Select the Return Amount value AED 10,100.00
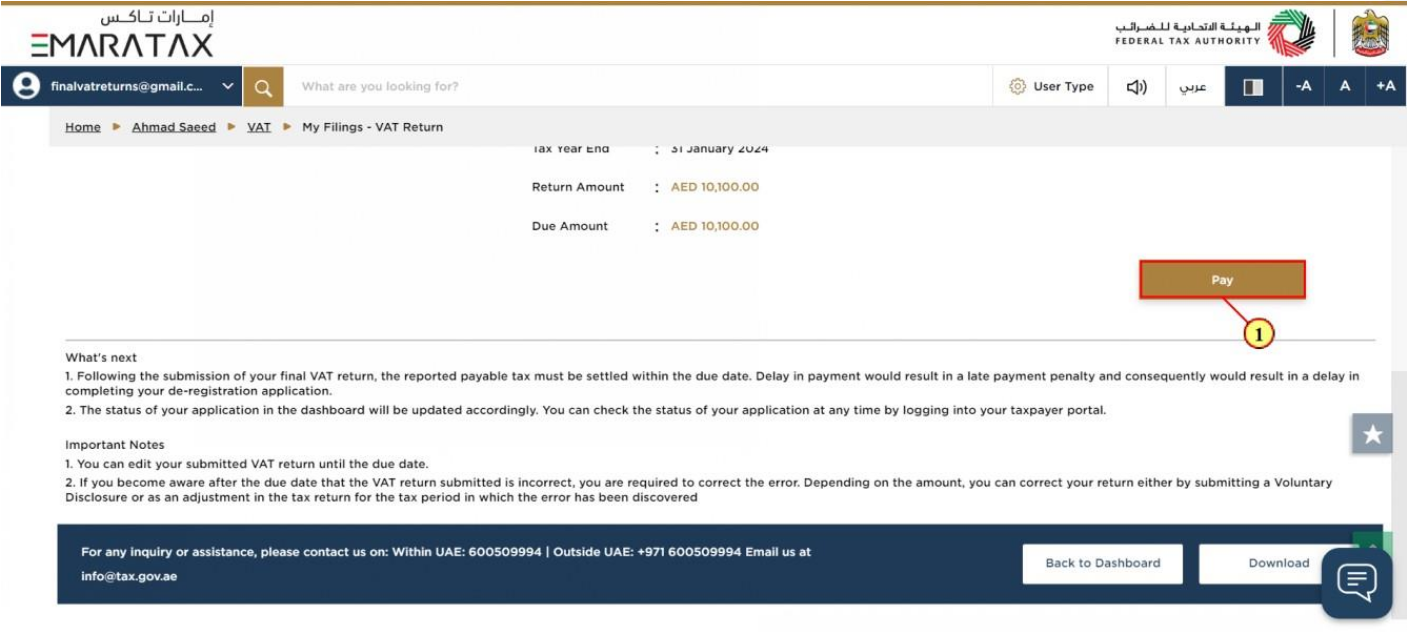 [x=715, y=187]
